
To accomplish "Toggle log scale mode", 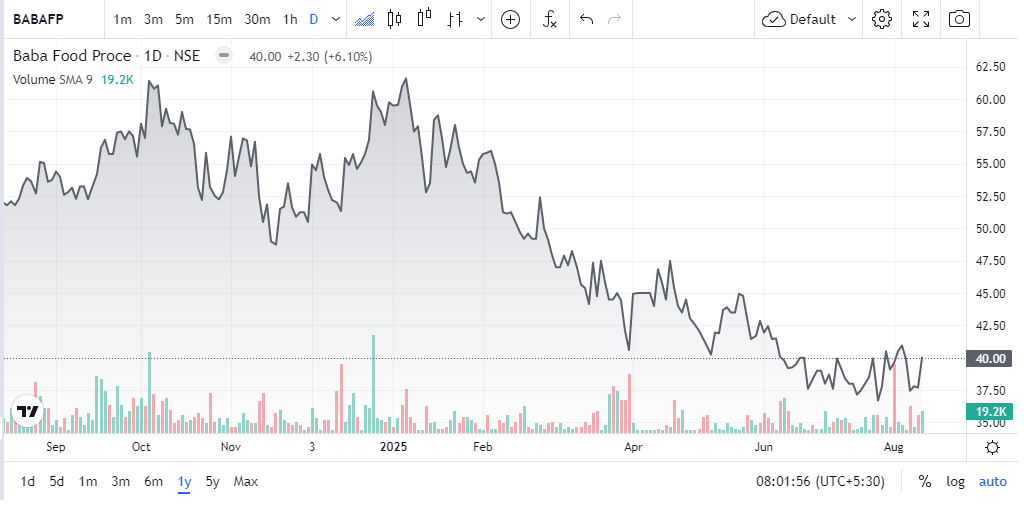I will (955, 482).
